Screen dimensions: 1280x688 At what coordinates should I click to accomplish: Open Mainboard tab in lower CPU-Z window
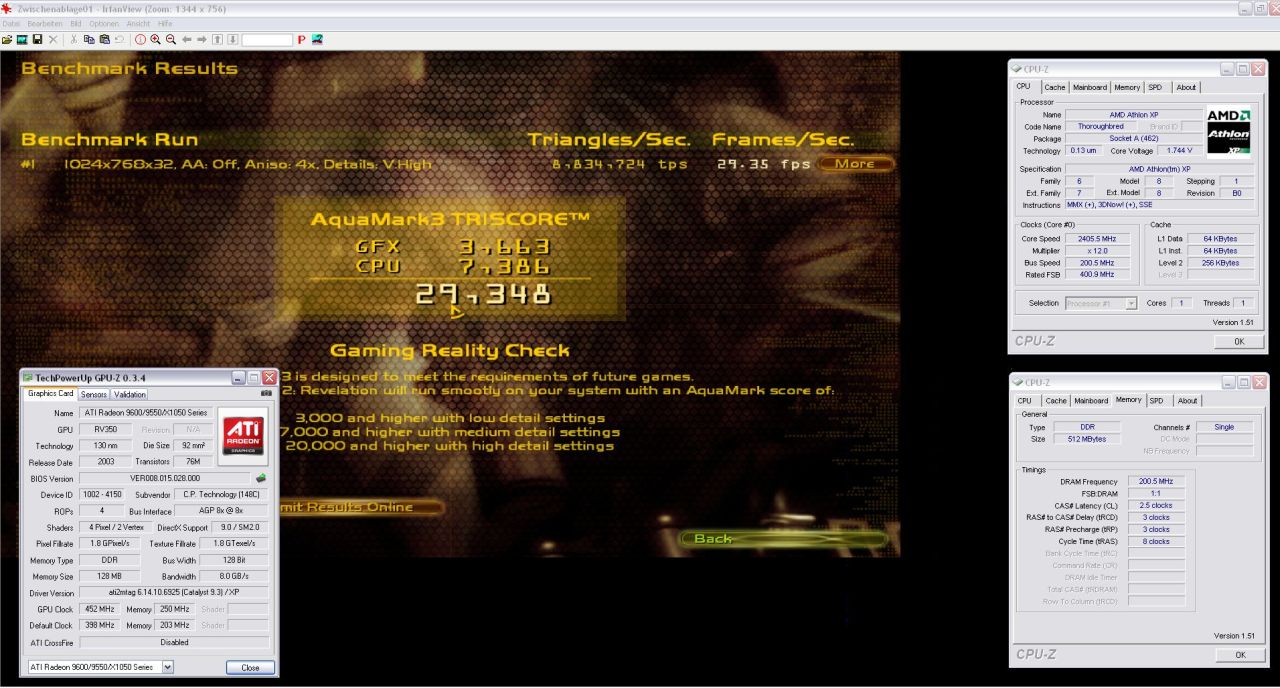click(x=1091, y=401)
